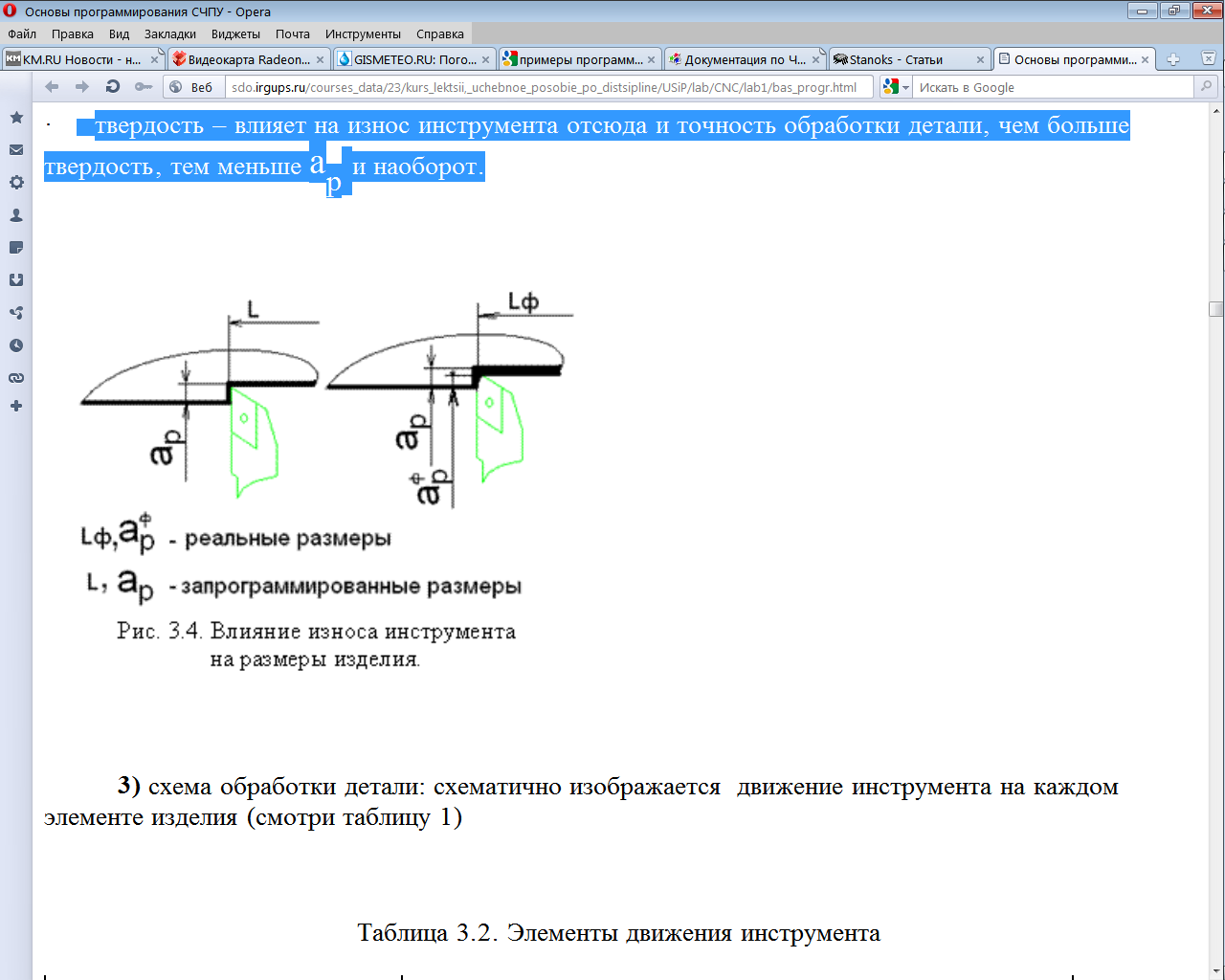Open the History clock panel in sidebar
1225x980 pixels.
point(16,345)
